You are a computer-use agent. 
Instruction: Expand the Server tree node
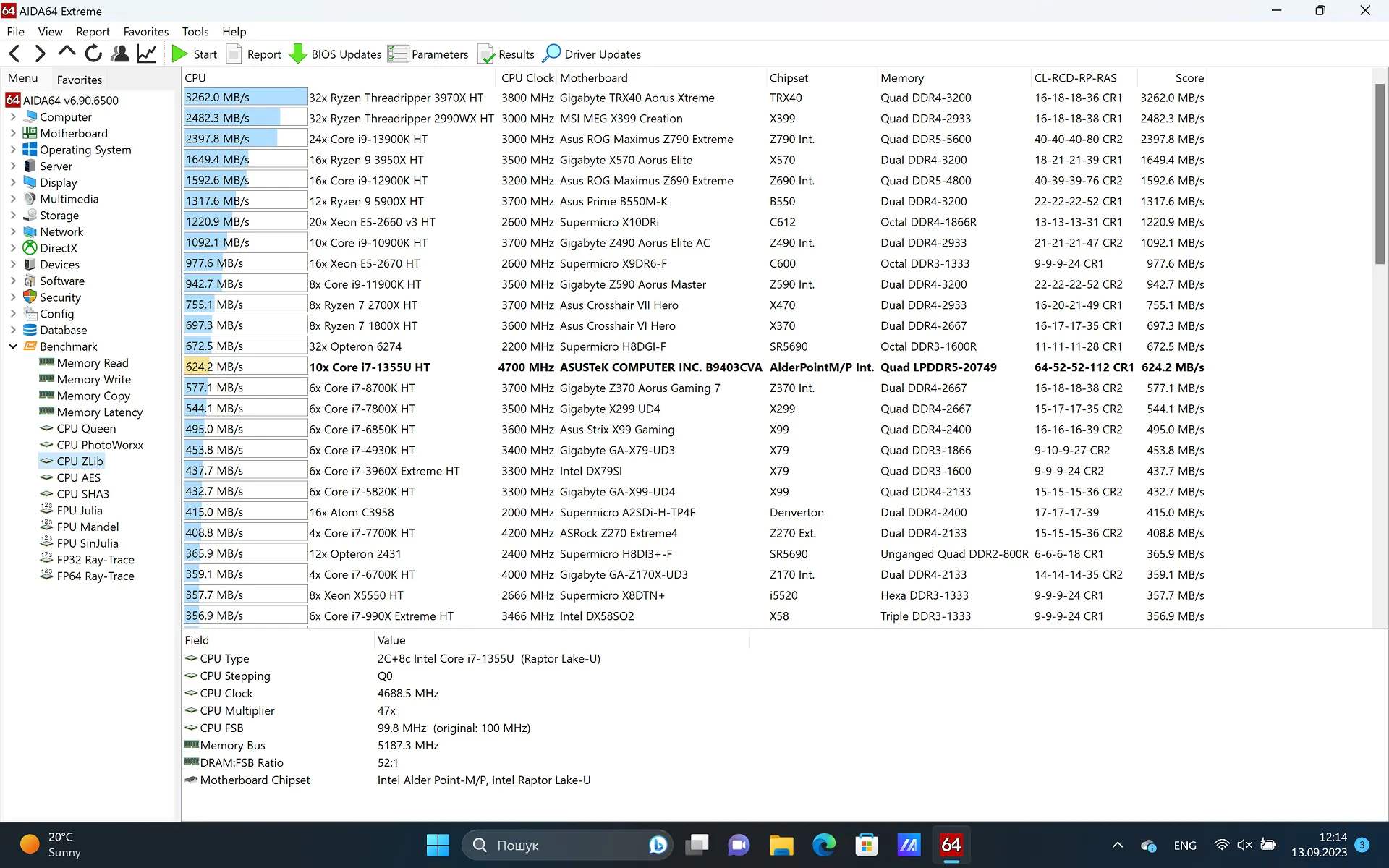(13, 166)
